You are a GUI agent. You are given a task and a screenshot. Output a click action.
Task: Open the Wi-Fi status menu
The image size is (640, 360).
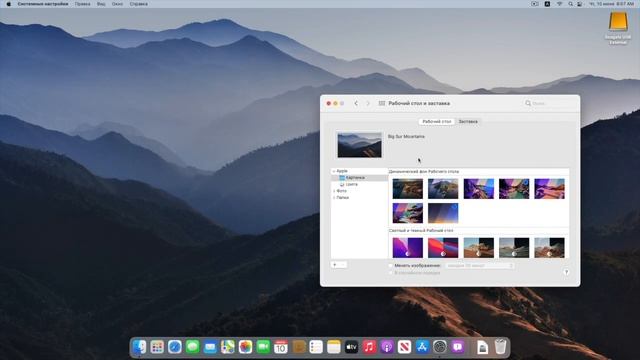pos(560,4)
